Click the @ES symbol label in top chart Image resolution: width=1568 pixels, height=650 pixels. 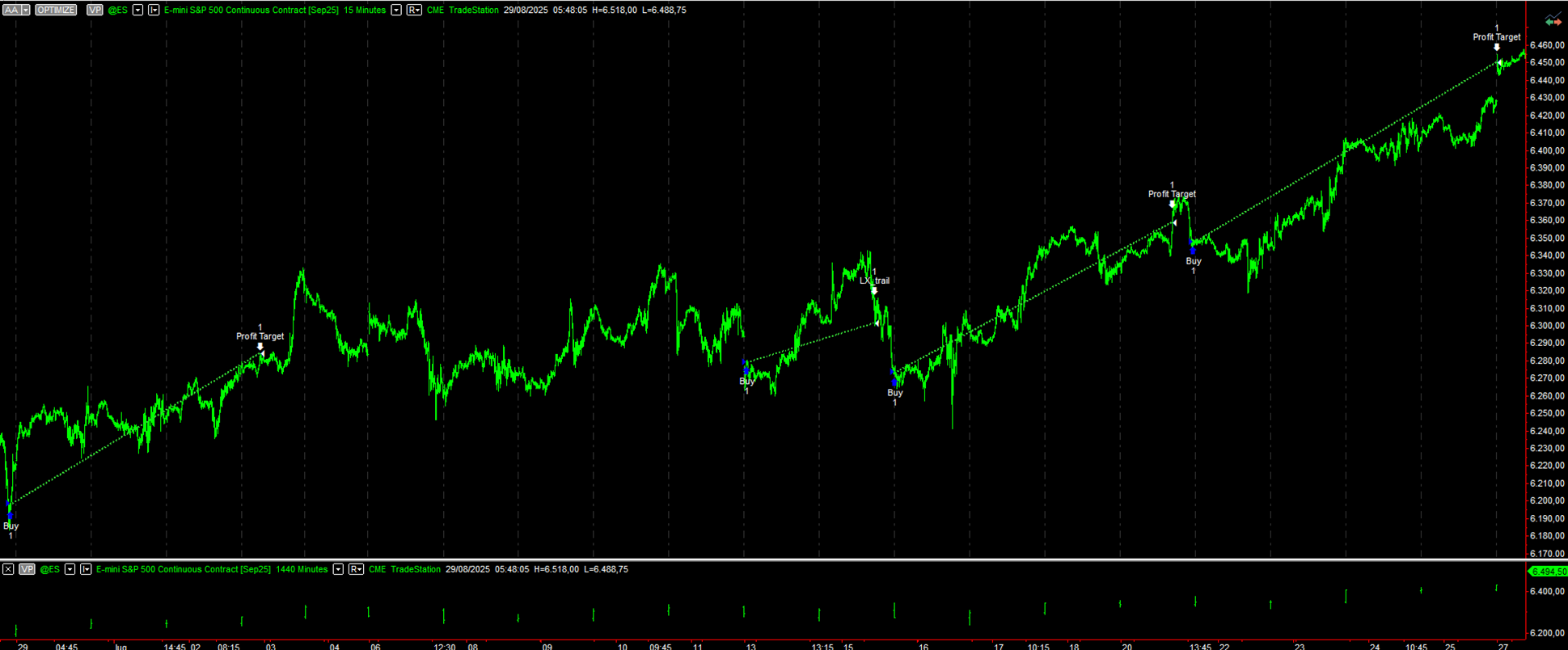[118, 10]
